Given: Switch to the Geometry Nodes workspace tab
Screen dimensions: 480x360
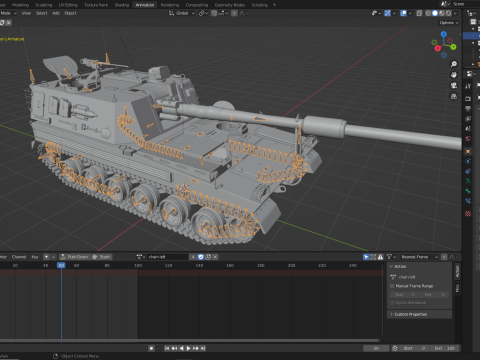Looking at the screenshot, I should point(230,5).
